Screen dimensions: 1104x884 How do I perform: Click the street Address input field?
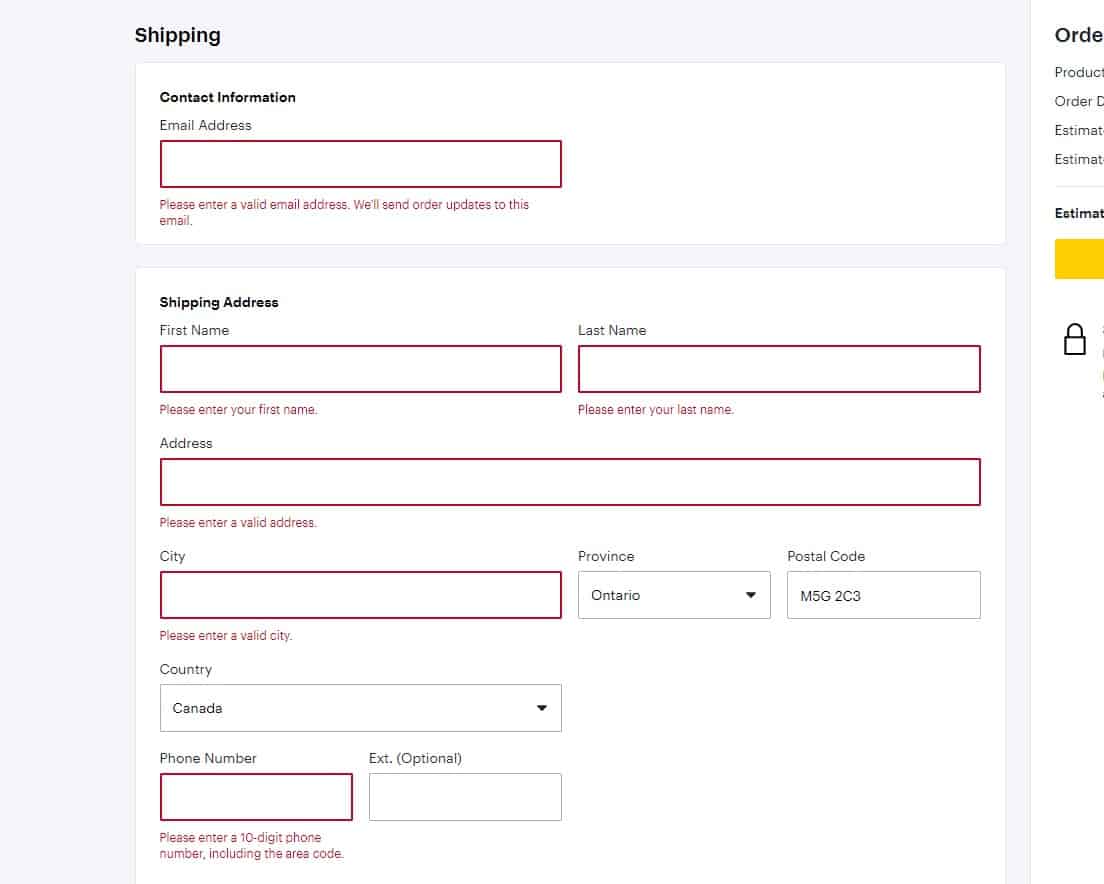(x=569, y=482)
